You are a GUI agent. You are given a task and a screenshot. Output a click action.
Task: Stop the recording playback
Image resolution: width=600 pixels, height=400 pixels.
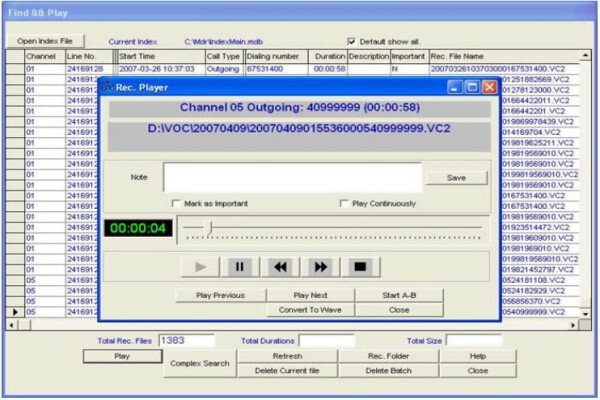pyautogui.click(x=360, y=266)
